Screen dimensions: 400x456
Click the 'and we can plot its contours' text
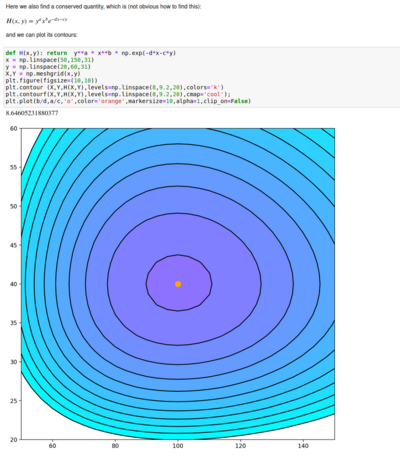coord(42,35)
